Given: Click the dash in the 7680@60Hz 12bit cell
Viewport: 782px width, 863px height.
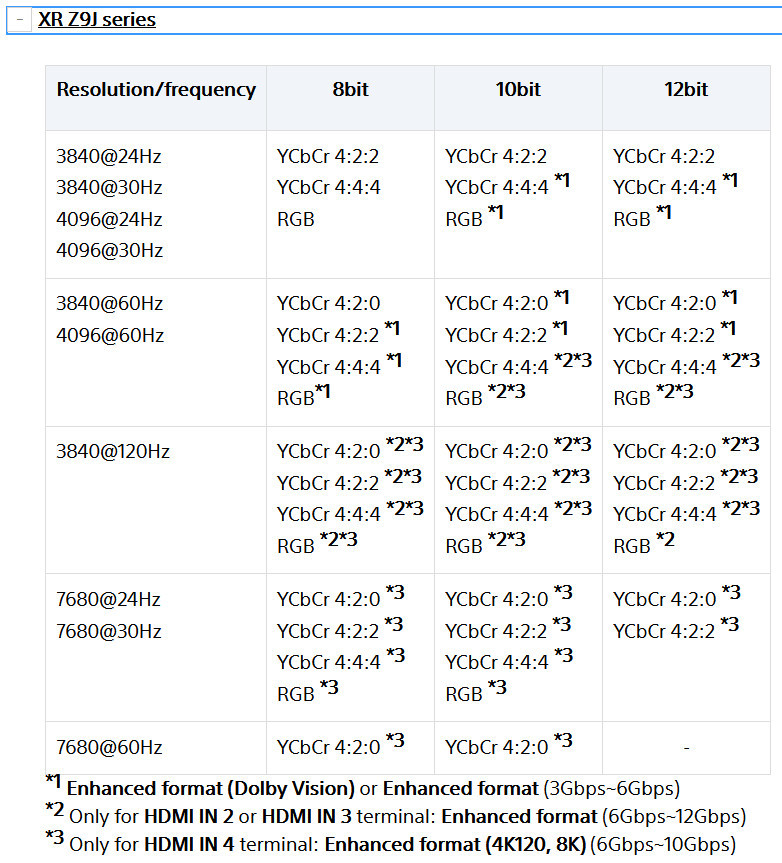Looking at the screenshot, I should [686, 748].
